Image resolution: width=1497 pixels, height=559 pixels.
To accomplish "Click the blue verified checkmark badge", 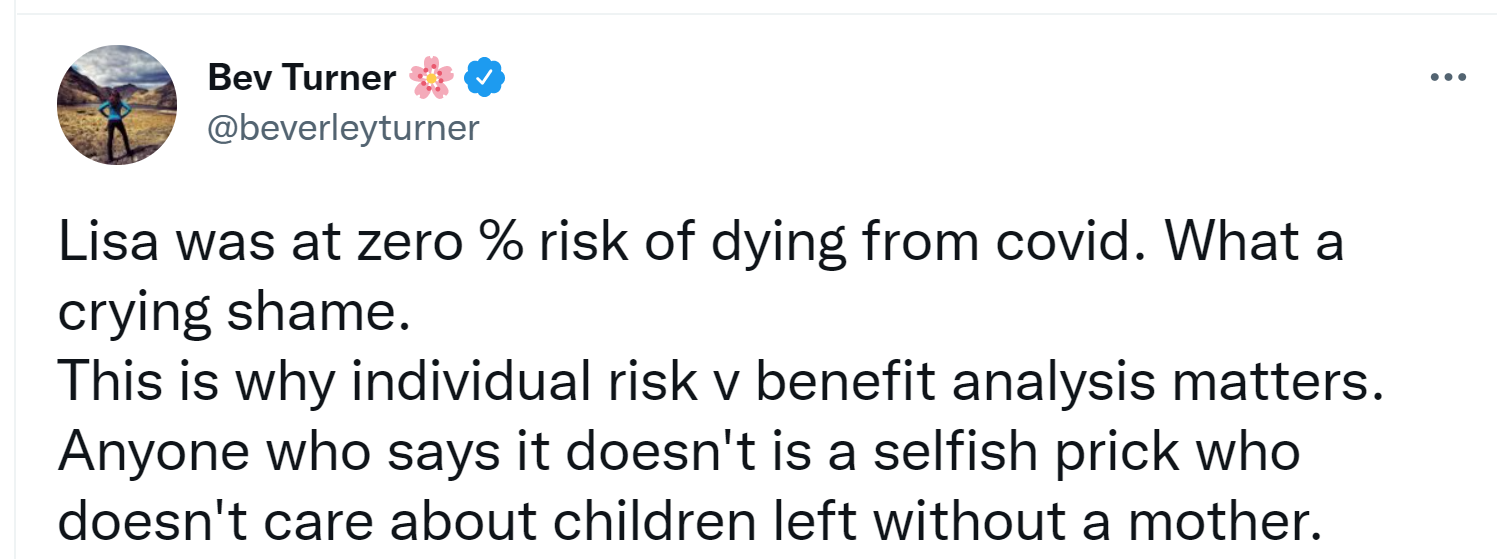I will (x=485, y=77).
